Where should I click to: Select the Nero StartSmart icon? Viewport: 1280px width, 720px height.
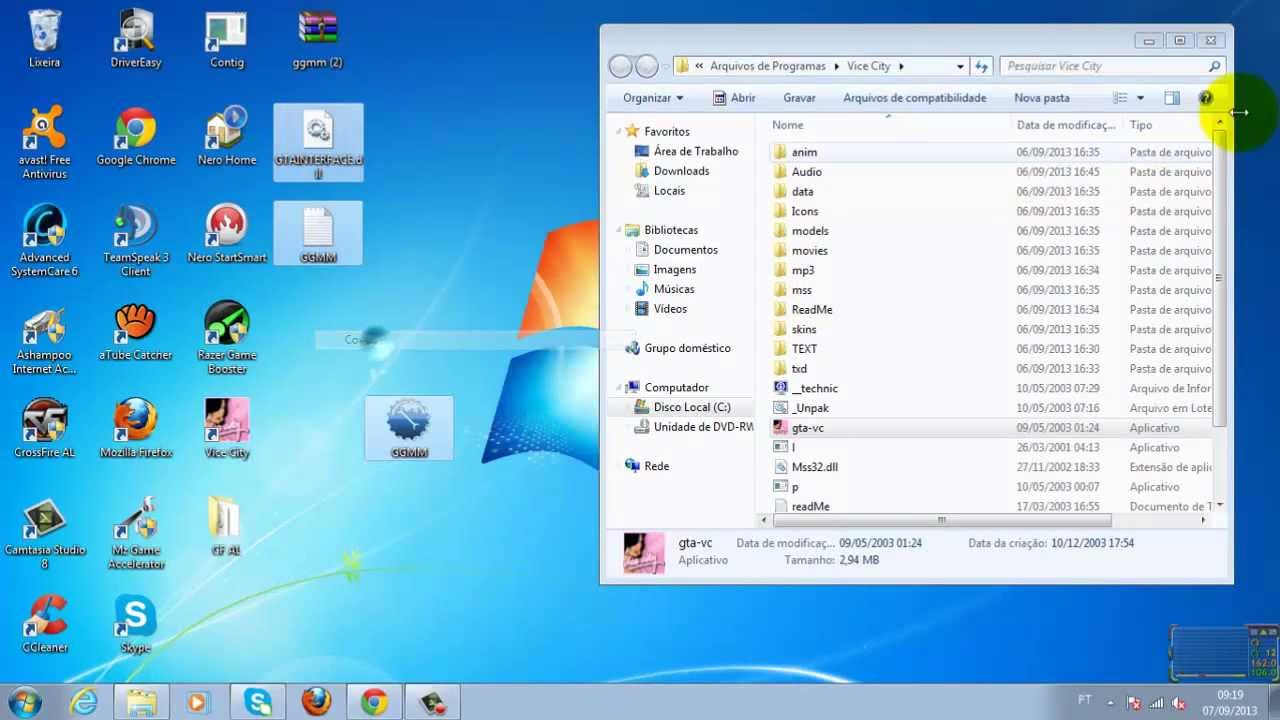click(227, 234)
